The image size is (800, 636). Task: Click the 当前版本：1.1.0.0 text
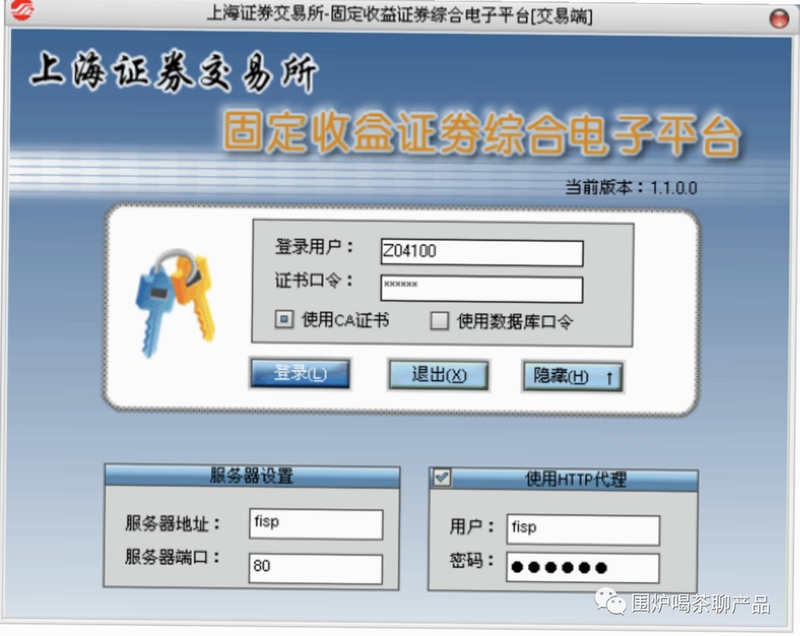coord(631,187)
